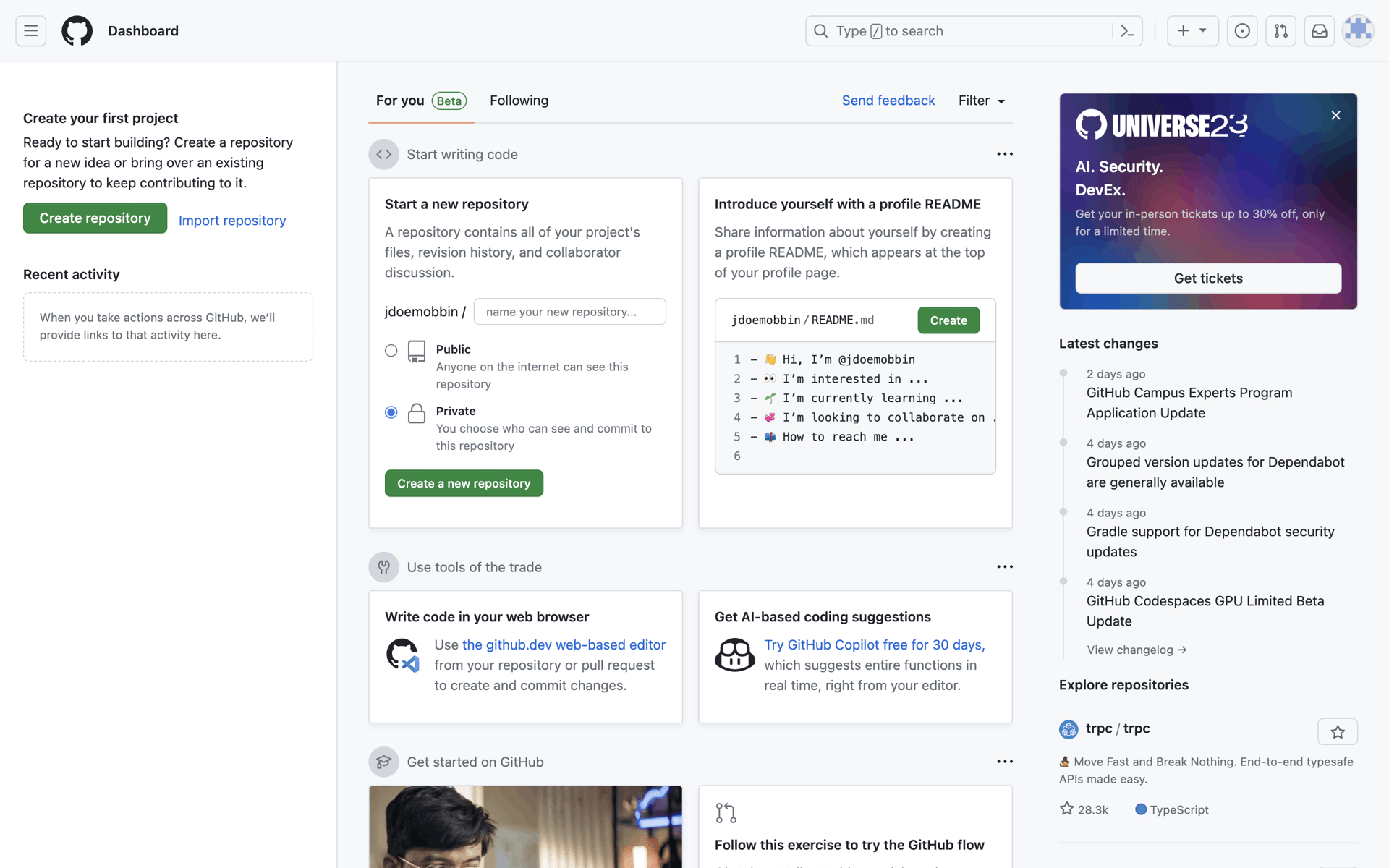The width and height of the screenshot is (1389, 868).
Task: Click Follow this exercise GitHub flow heading
Action: point(849,845)
